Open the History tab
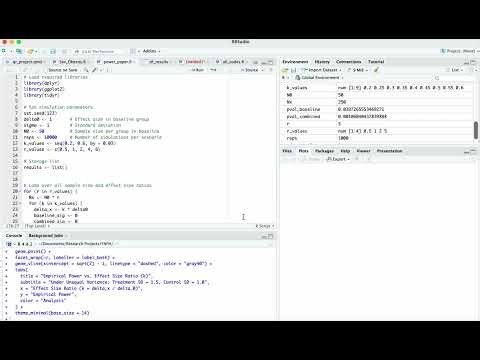Viewport: 480px width, 360px height. tap(322, 62)
